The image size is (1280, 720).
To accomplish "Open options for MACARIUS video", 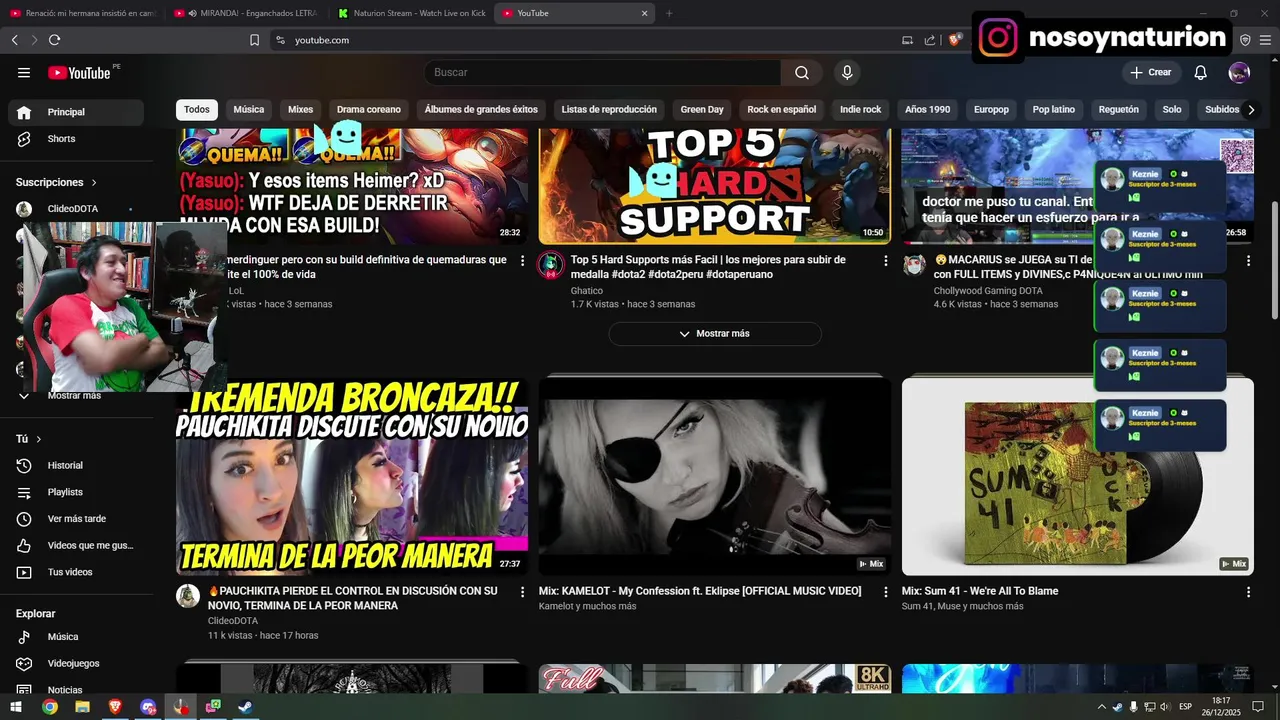I will click(x=1248, y=260).
